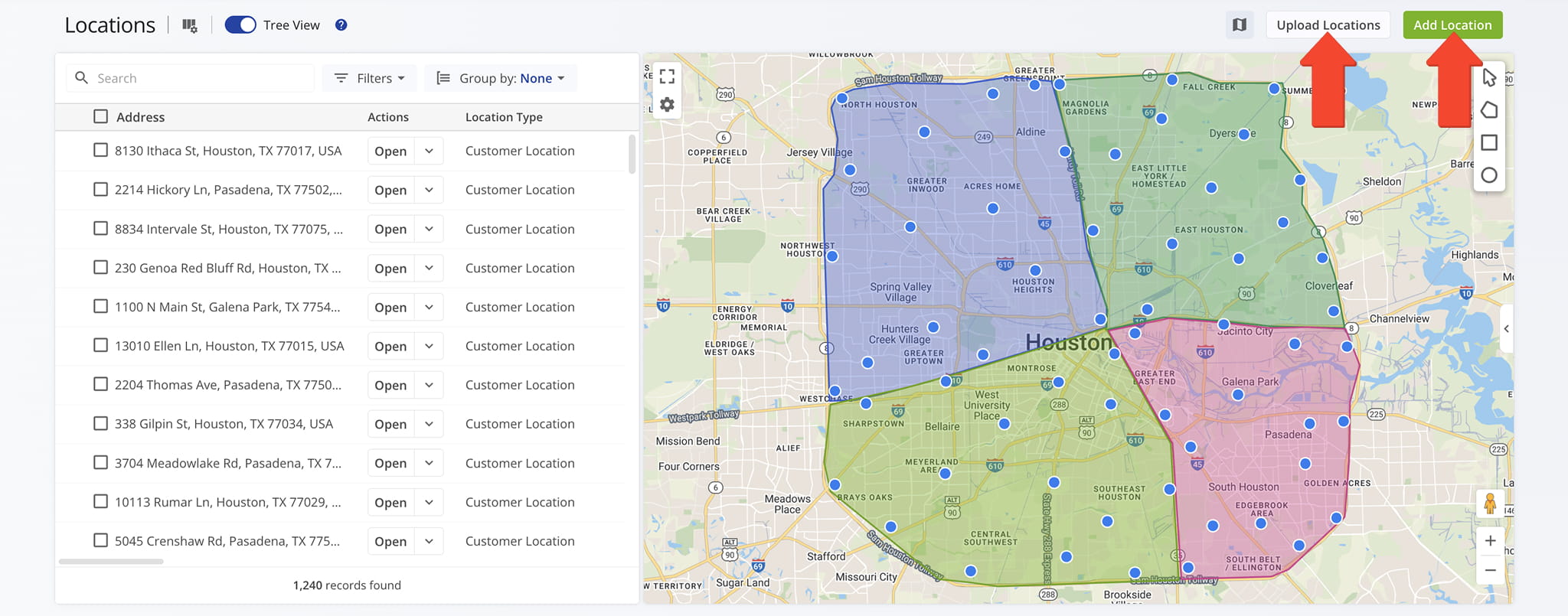Click the 3704 Meadowlake Rd address text
1568x616 pixels.
[228, 463]
